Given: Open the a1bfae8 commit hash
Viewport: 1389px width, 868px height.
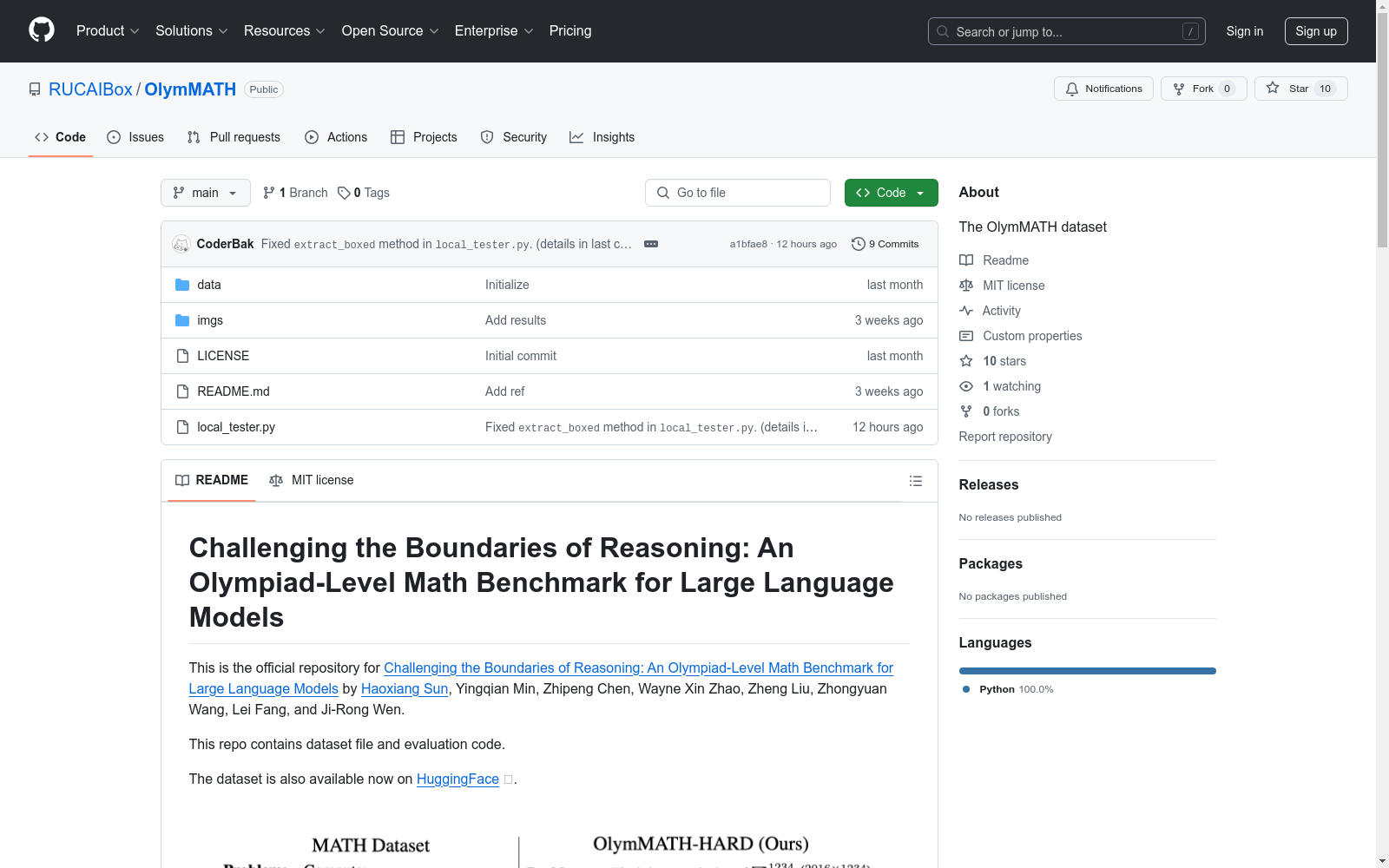Looking at the screenshot, I should (748, 244).
